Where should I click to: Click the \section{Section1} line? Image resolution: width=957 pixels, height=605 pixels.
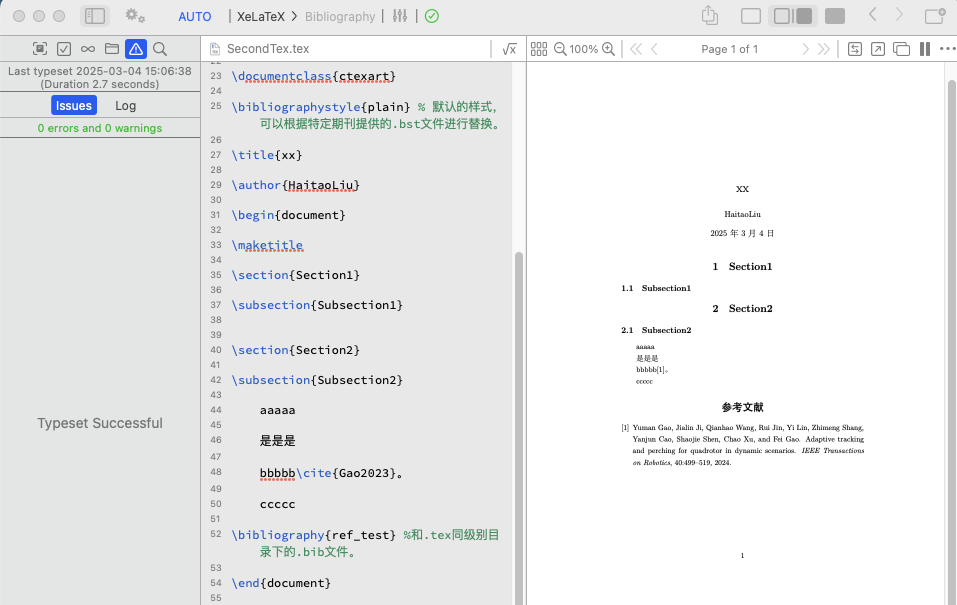295,275
